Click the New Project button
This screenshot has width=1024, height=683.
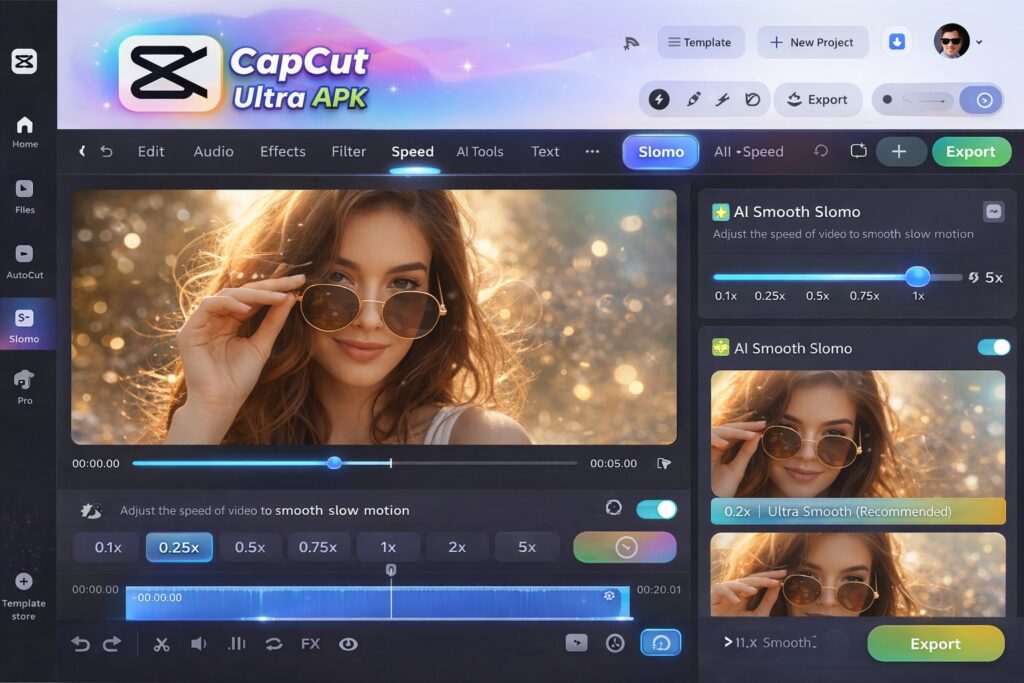click(x=810, y=42)
